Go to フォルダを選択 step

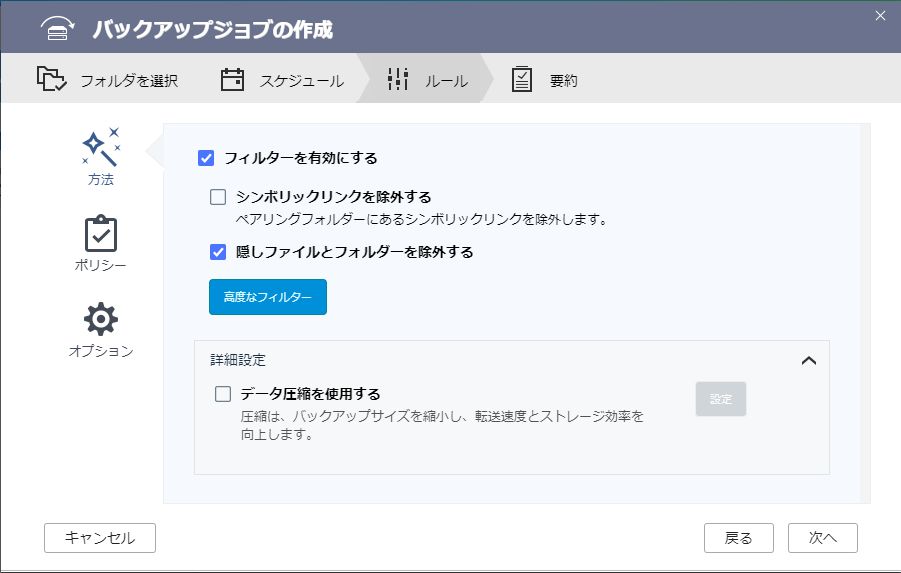tap(129, 80)
